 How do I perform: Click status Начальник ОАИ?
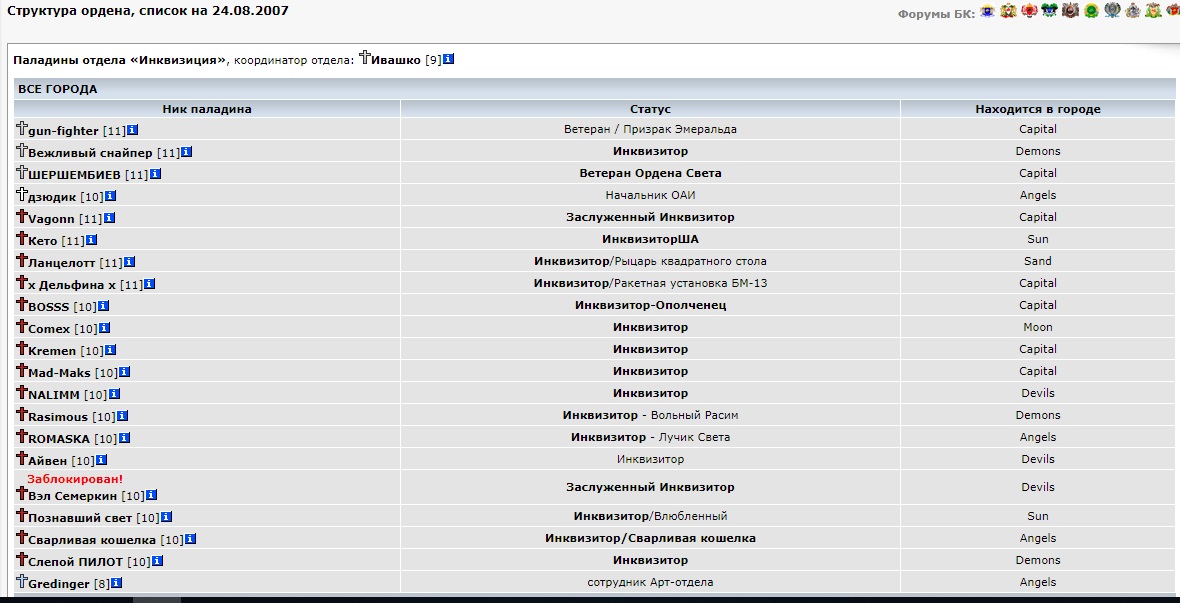tap(650, 195)
